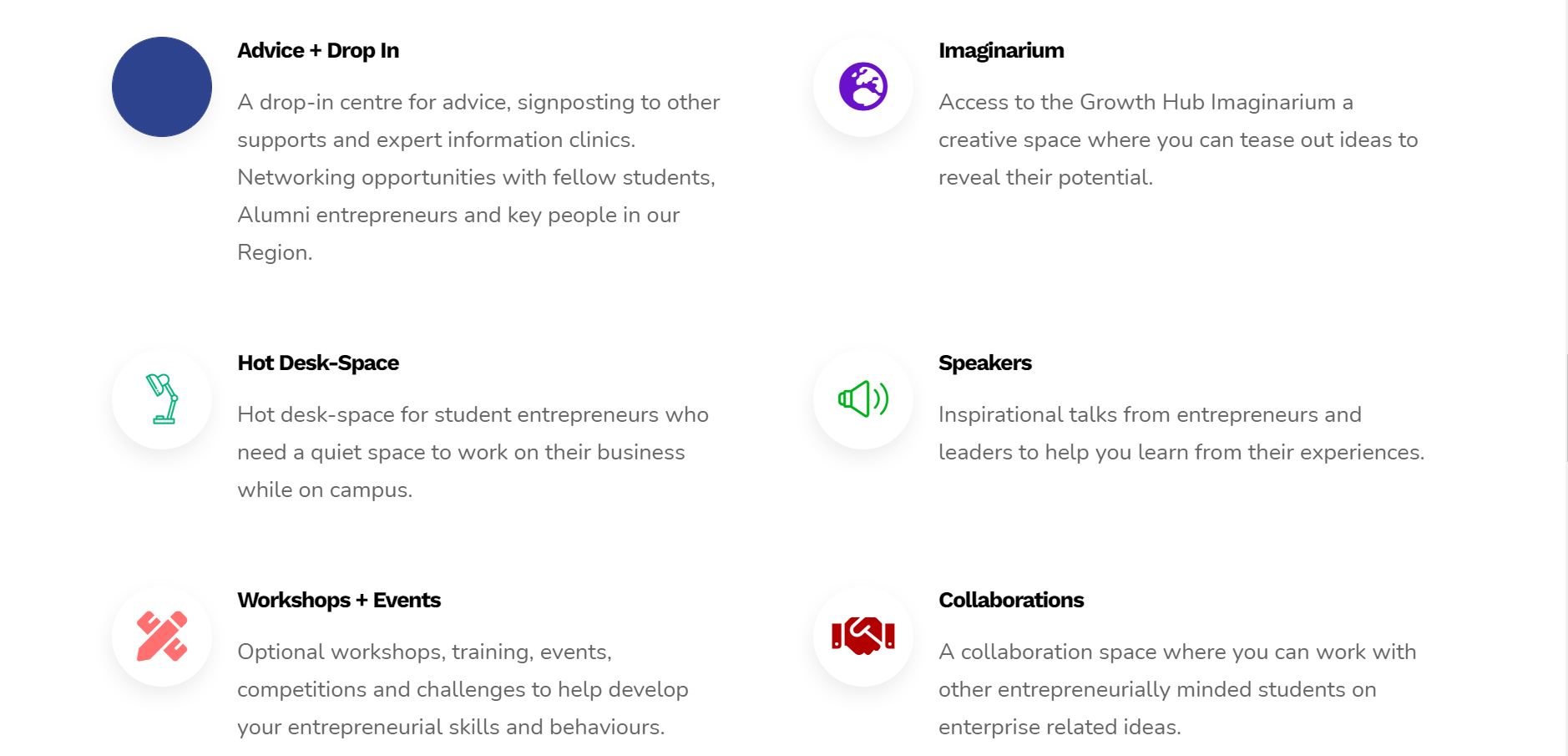Click the purple globe Imaginarium icon

pos(862,87)
